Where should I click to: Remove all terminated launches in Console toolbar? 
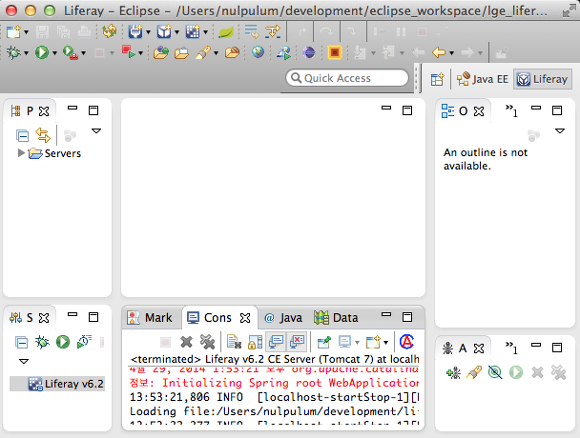[x=208, y=342]
